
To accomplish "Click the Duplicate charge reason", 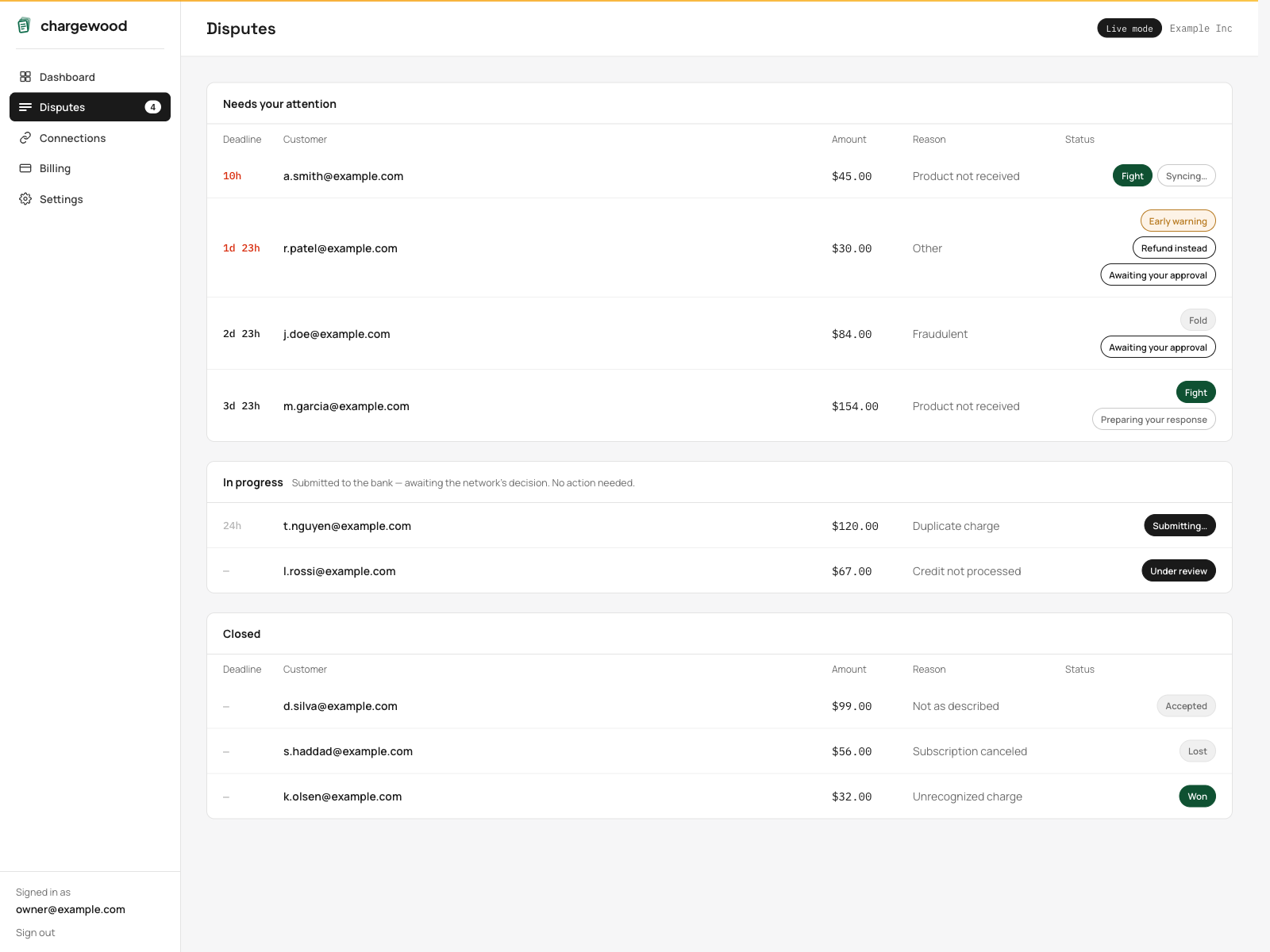I will pyautogui.click(x=956, y=526).
